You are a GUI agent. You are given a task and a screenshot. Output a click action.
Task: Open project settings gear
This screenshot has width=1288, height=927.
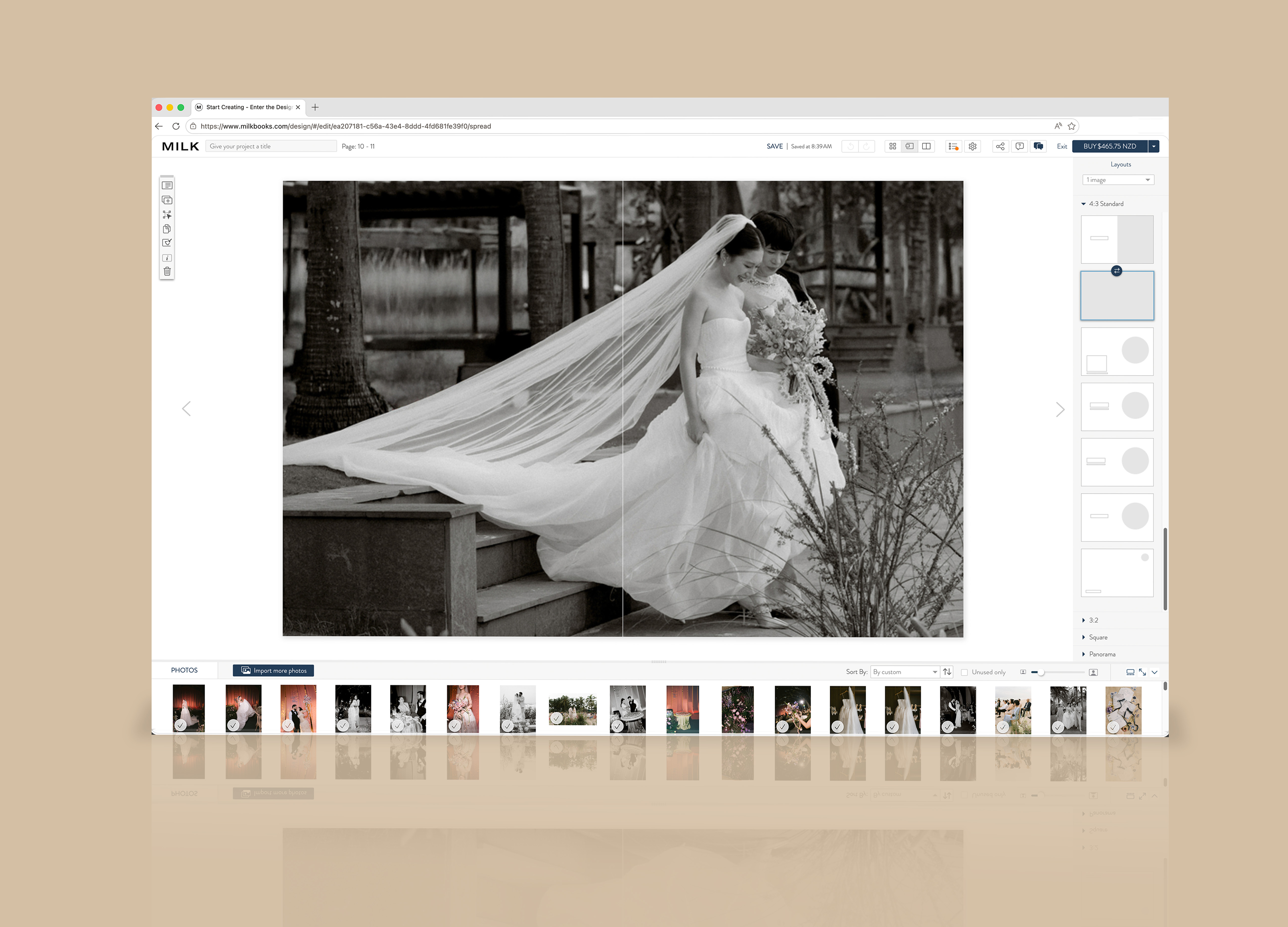click(x=973, y=146)
